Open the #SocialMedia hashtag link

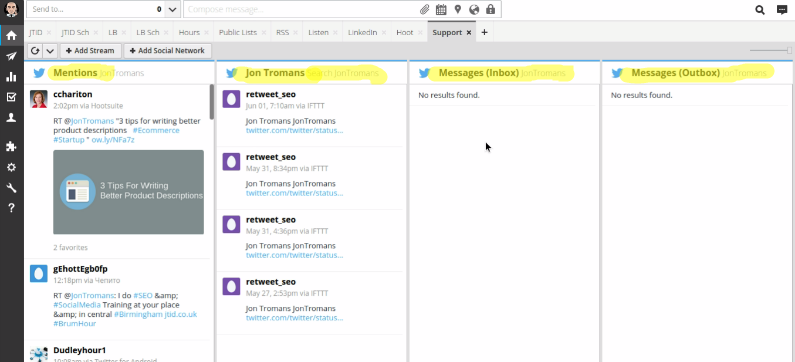click(77, 305)
